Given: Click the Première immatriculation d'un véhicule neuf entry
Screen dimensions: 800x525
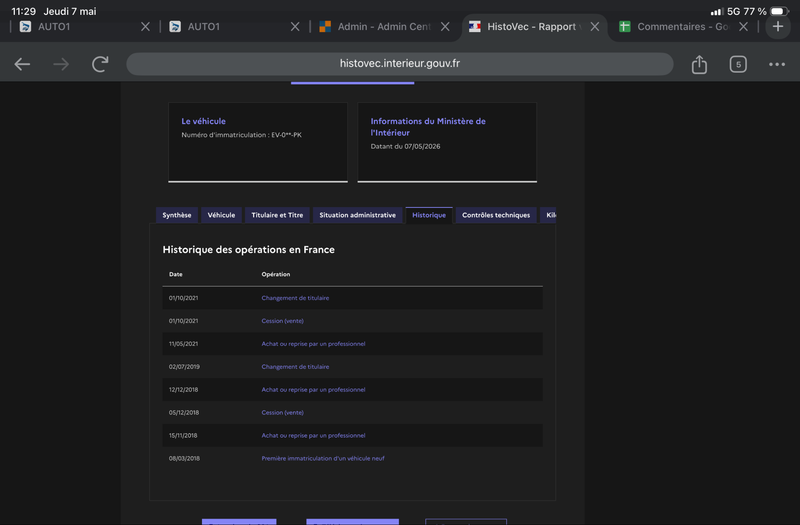Looking at the screenshot, I should coord(323,458).
